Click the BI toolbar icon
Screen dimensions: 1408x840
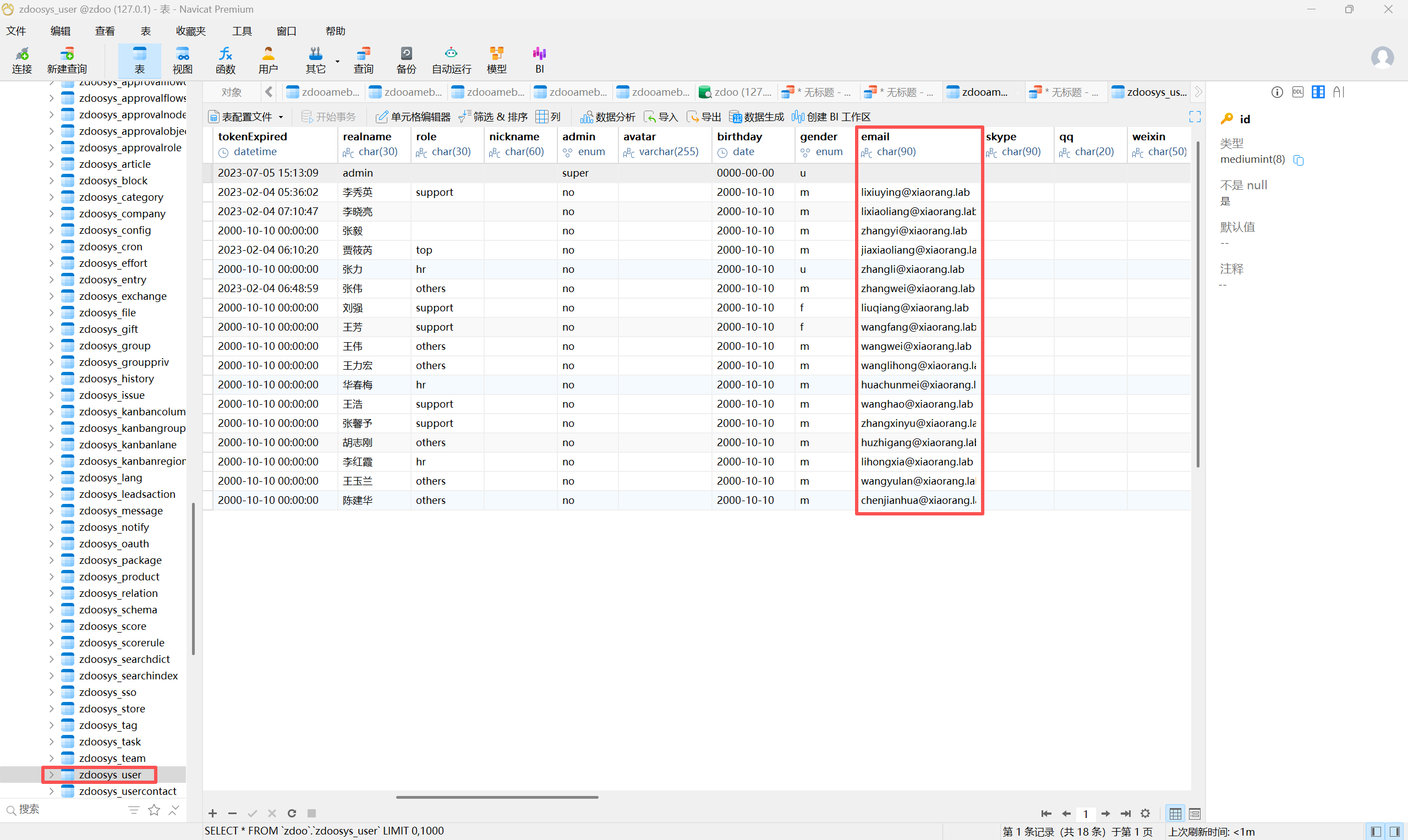click(539, 60)
